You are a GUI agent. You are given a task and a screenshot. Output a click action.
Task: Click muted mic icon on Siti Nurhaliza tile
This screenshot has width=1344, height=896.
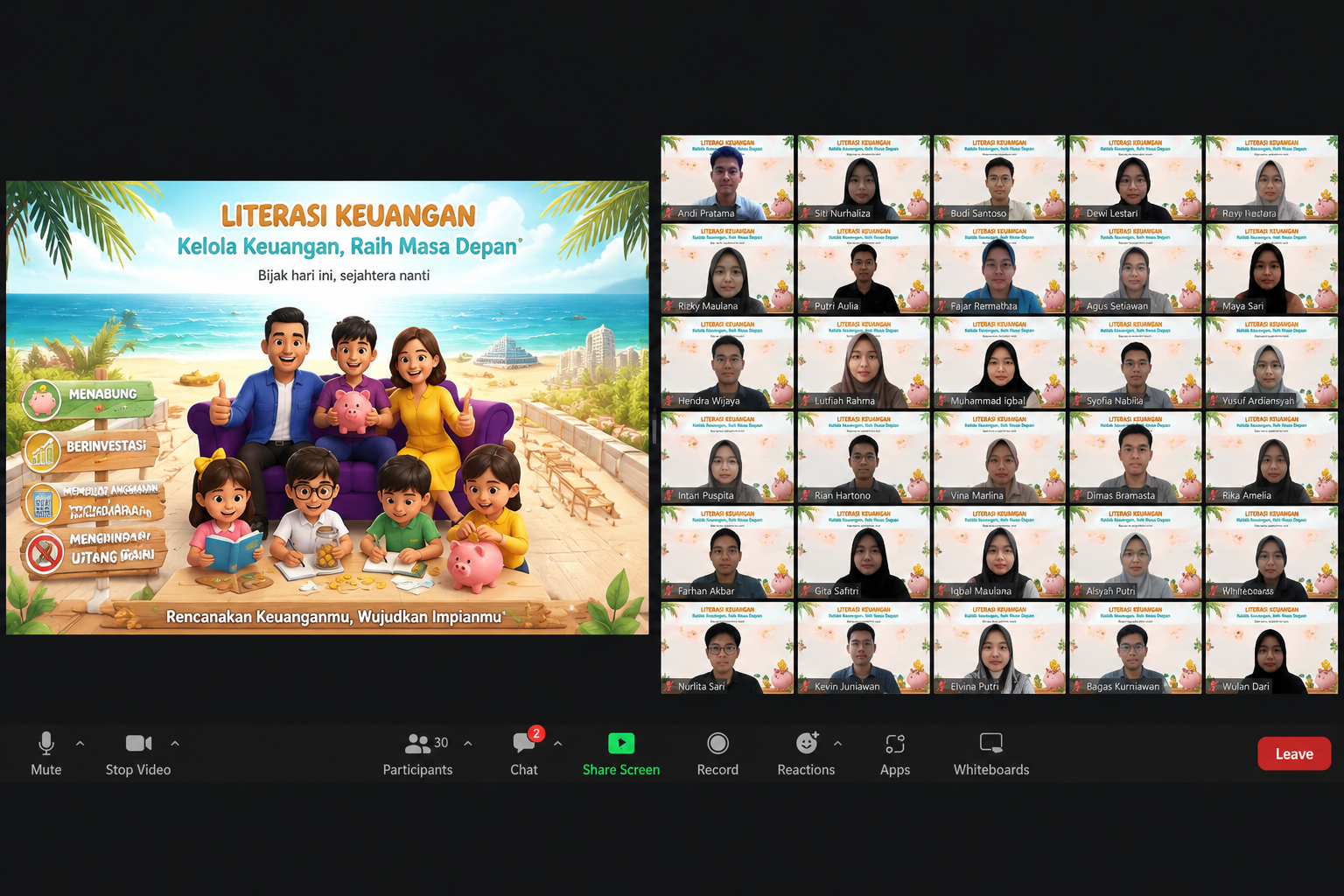805,213
